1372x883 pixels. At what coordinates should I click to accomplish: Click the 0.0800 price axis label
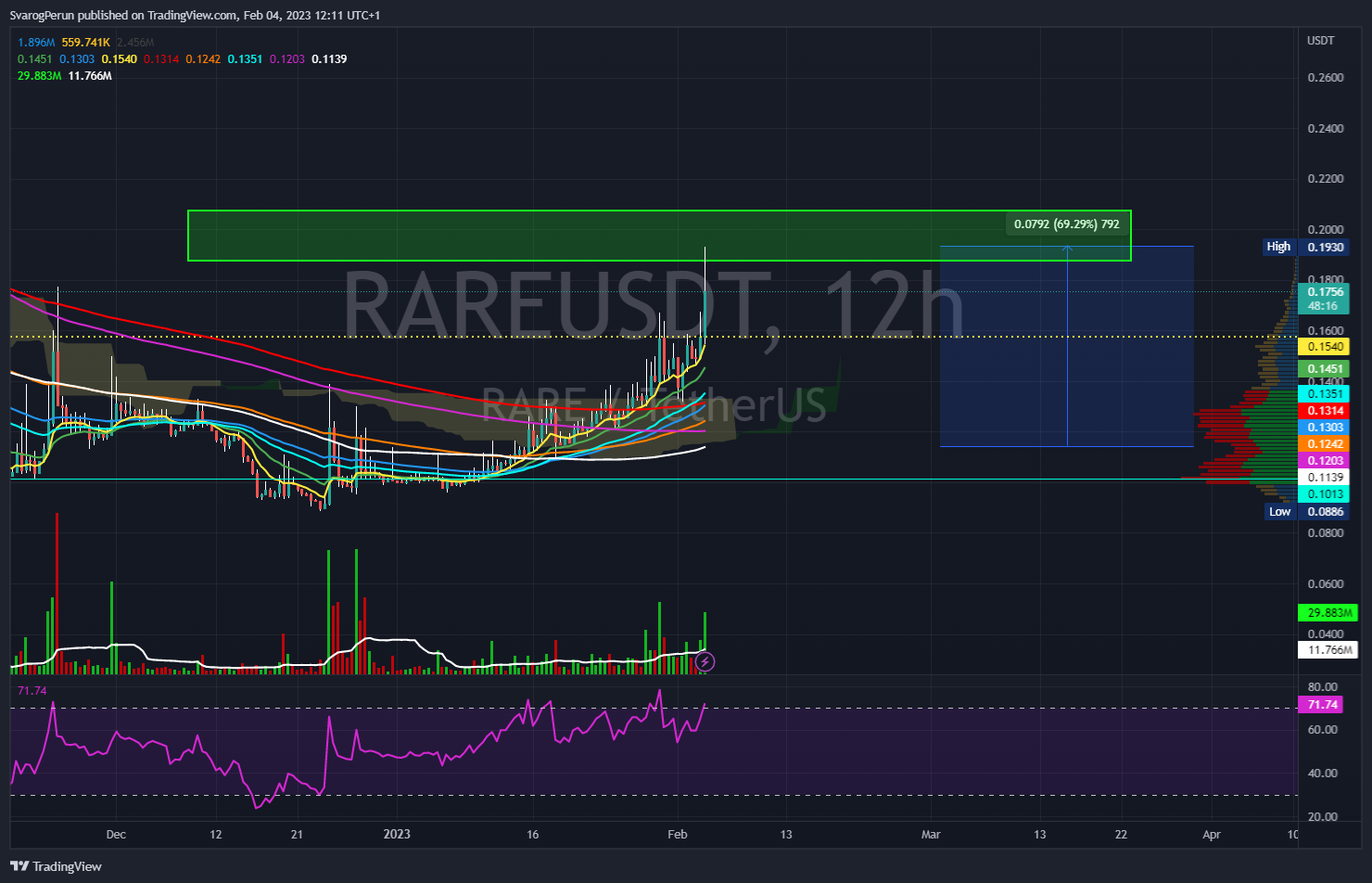1326,533
